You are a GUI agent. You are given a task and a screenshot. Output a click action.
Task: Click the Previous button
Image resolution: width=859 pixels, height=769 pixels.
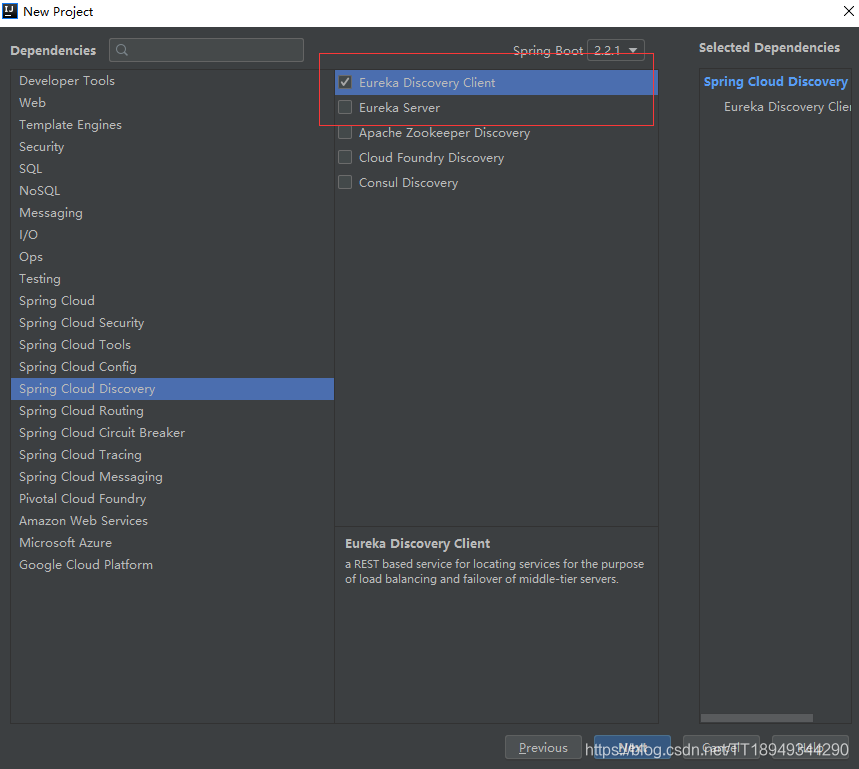(543, 748)
